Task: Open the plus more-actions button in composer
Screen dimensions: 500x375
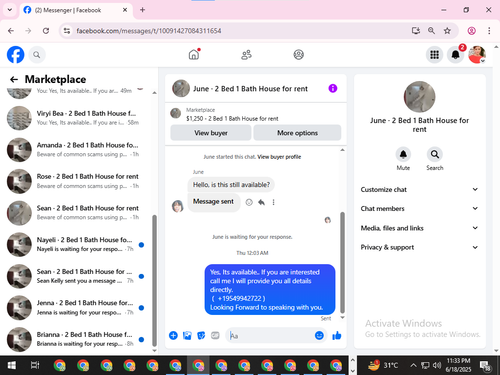Action: 173,335
